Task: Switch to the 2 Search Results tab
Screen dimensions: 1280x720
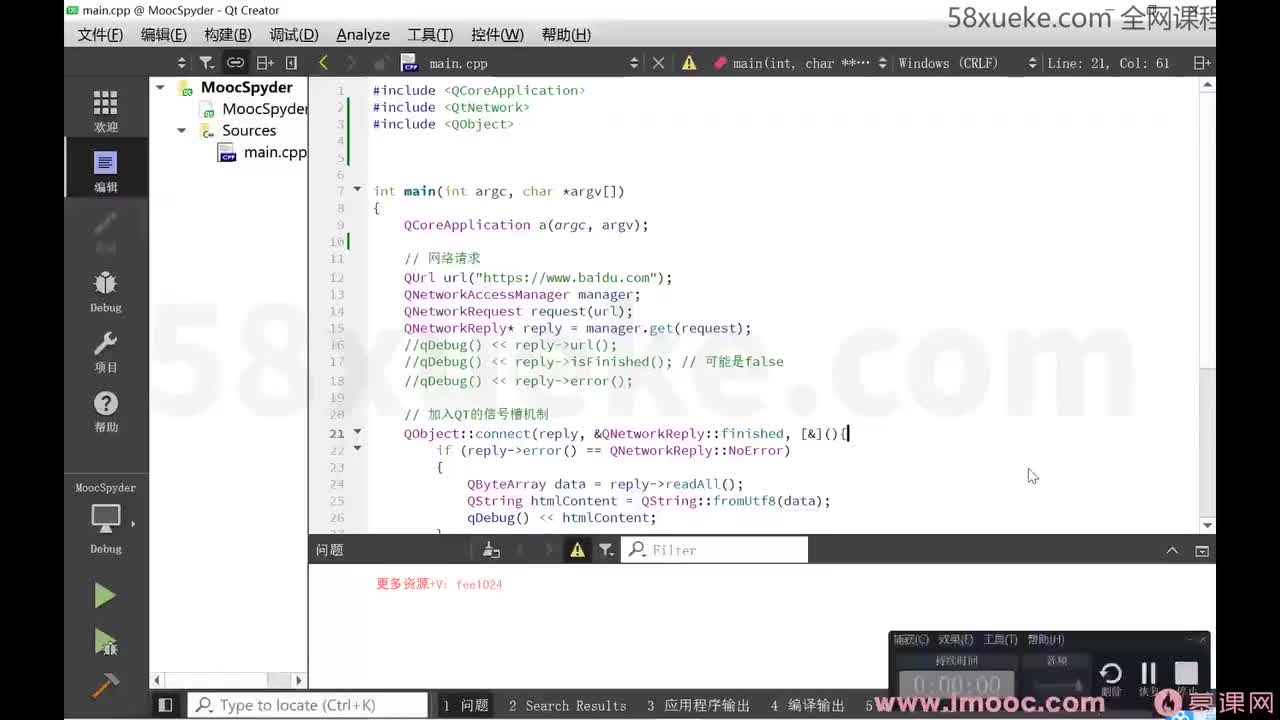Action: point(567,705)
